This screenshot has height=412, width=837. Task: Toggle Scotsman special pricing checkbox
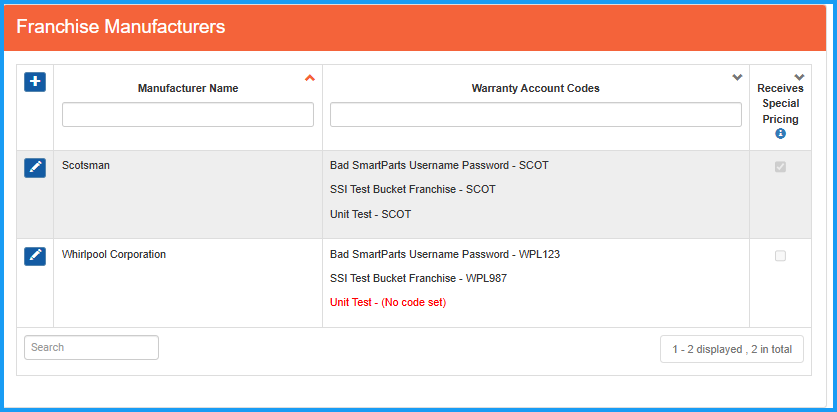click(780, 167)
